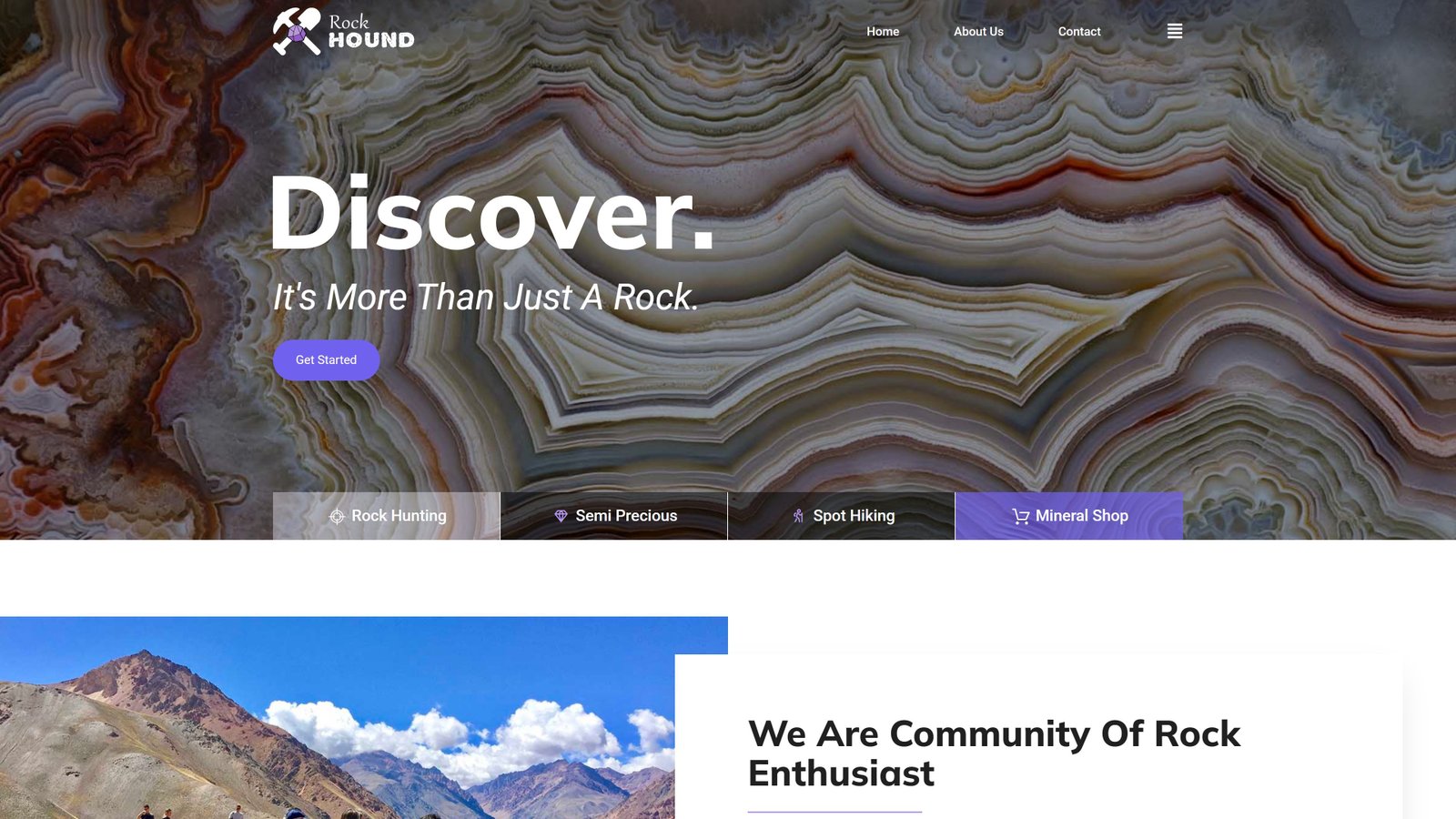Screen dimensions: 1456x819
Task: Click the Get Started button
Action: coord(326,360)
